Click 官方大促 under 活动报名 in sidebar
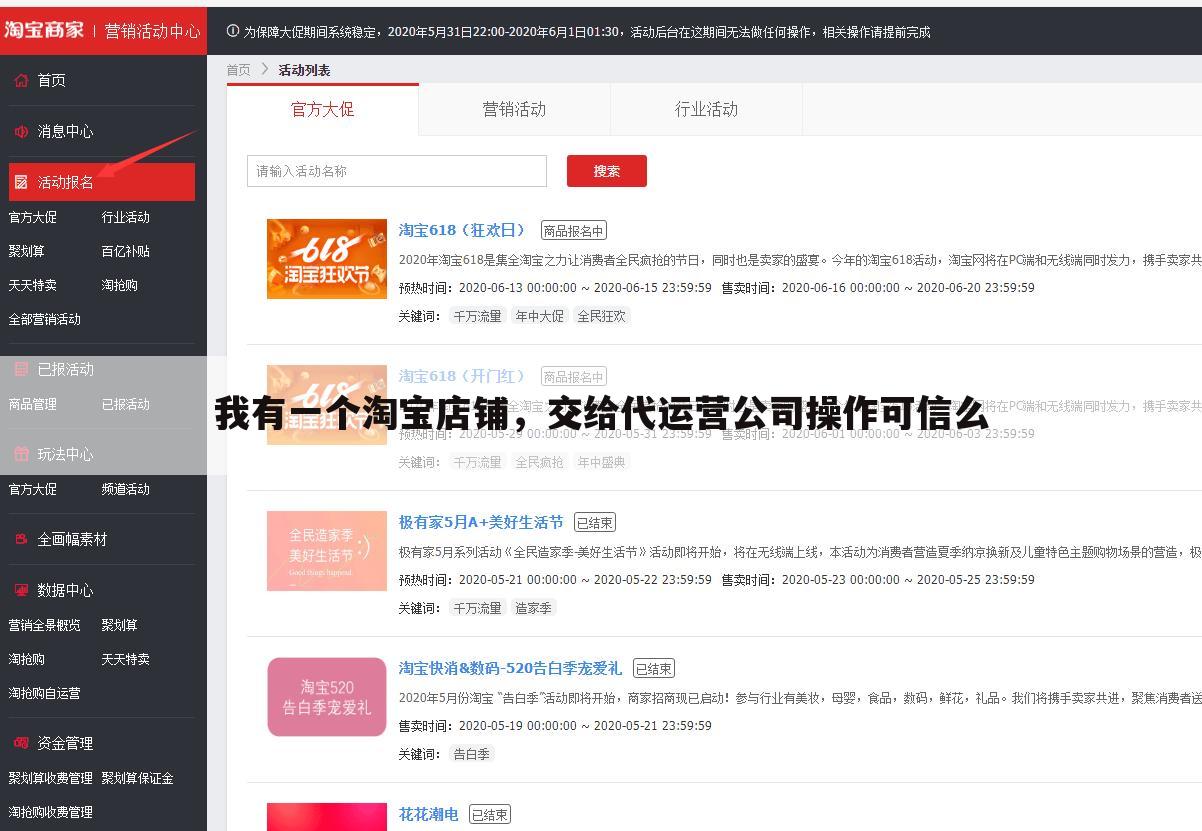The width and height of the screenshot is (1202, 831). tap(33, 217)
